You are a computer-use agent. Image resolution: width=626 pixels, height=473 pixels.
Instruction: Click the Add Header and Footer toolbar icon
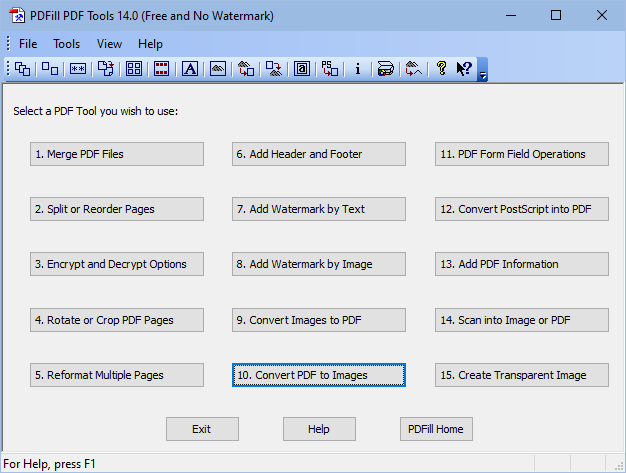click(x=162, y=69)
